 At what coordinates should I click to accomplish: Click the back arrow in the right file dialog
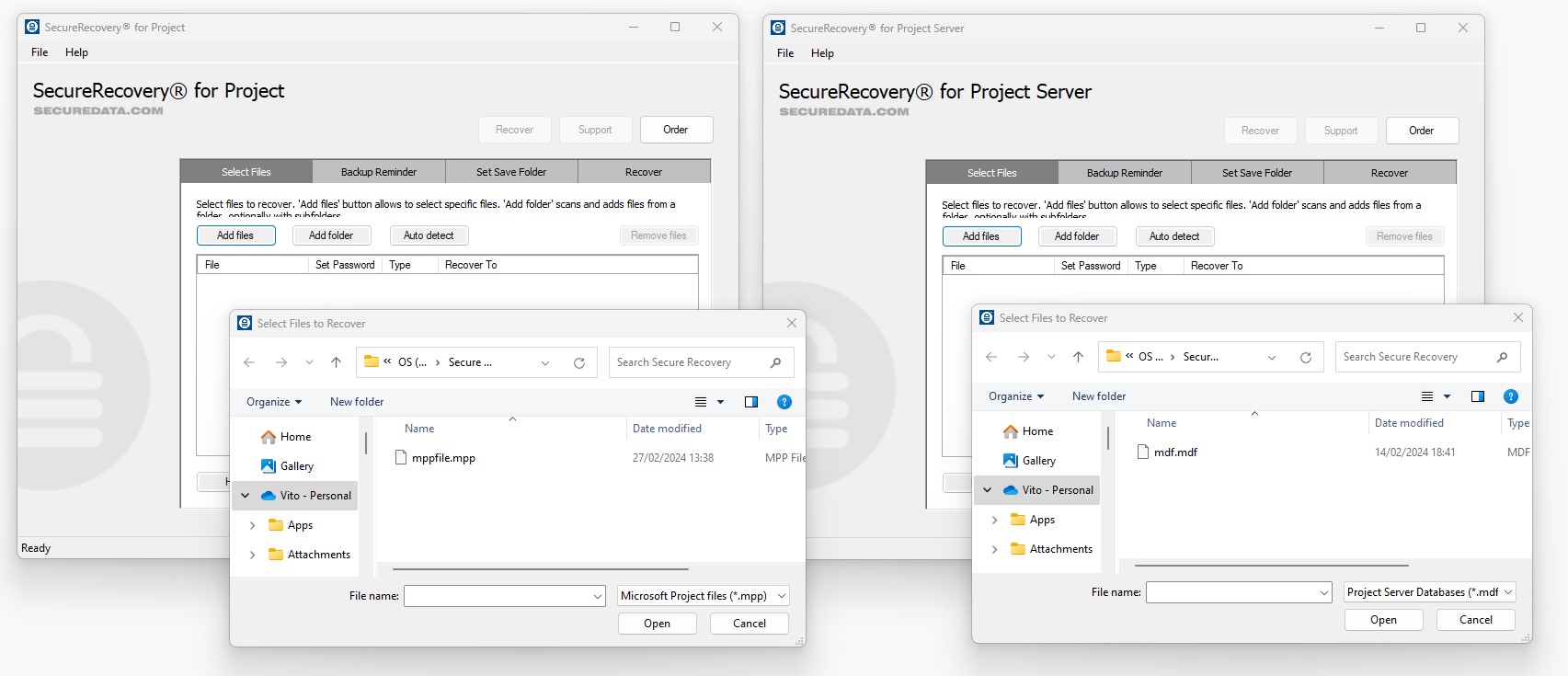tap(991, 357)
